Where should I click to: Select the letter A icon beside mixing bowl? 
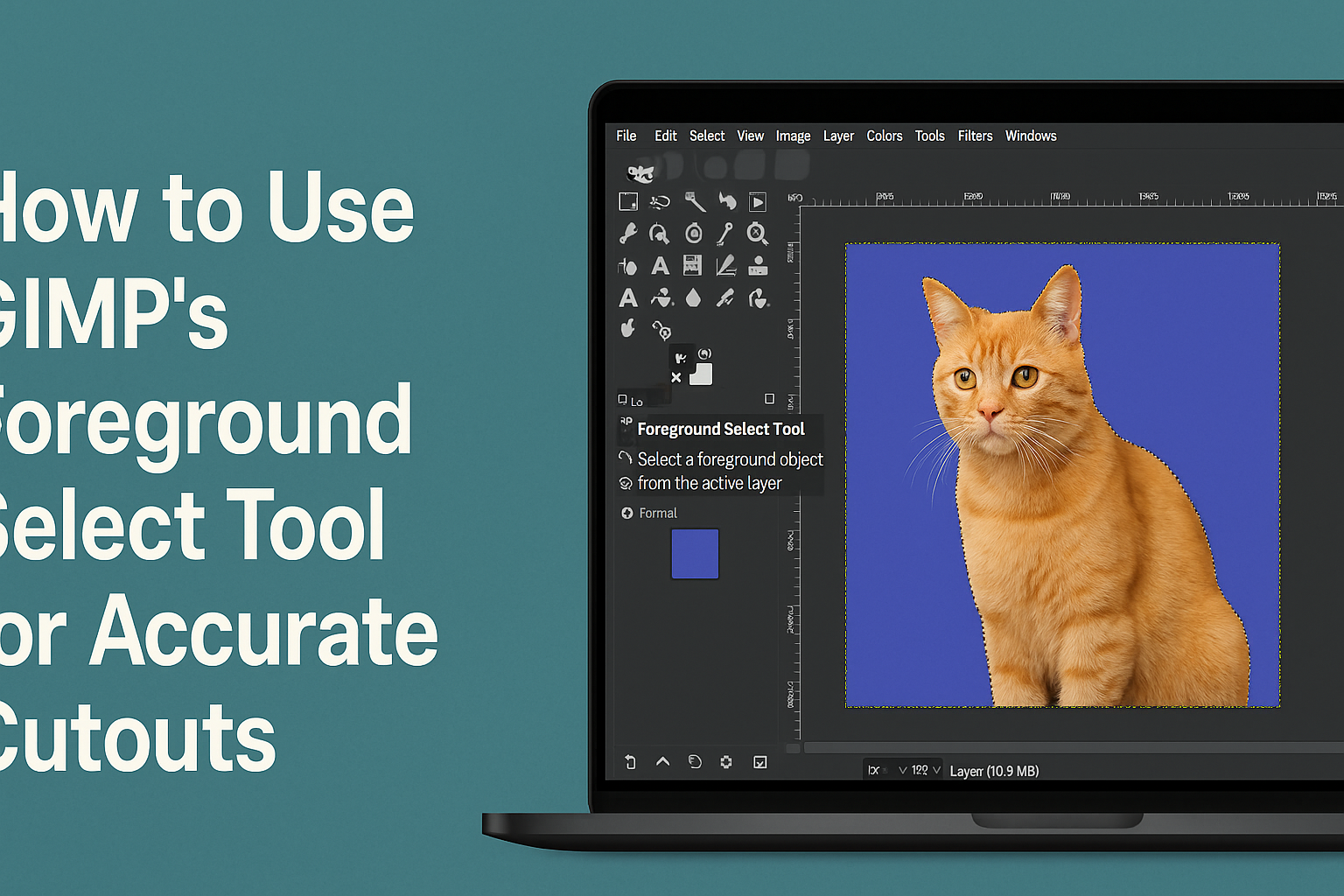[628, 298]
